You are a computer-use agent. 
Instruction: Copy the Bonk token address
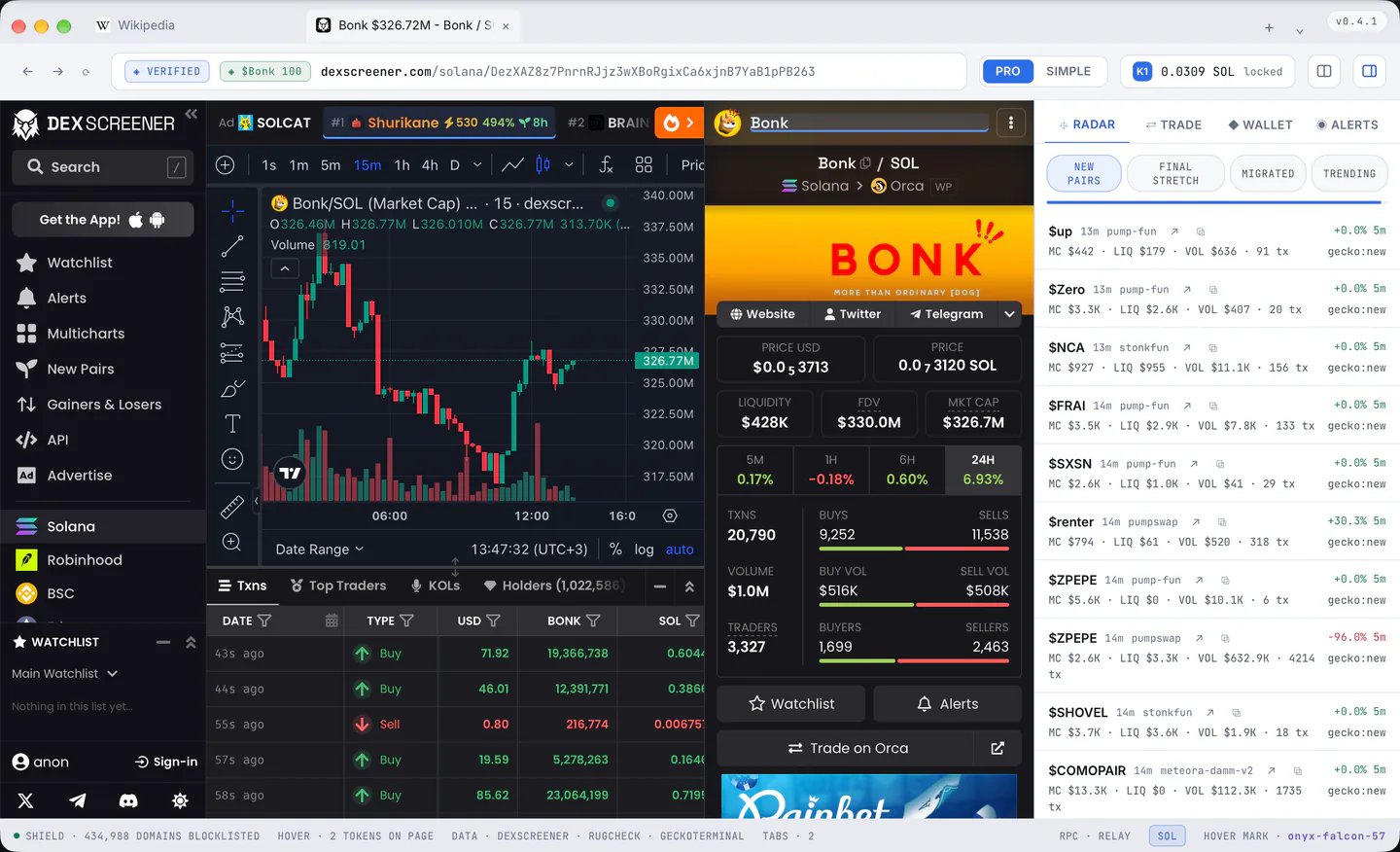point(865,163)
